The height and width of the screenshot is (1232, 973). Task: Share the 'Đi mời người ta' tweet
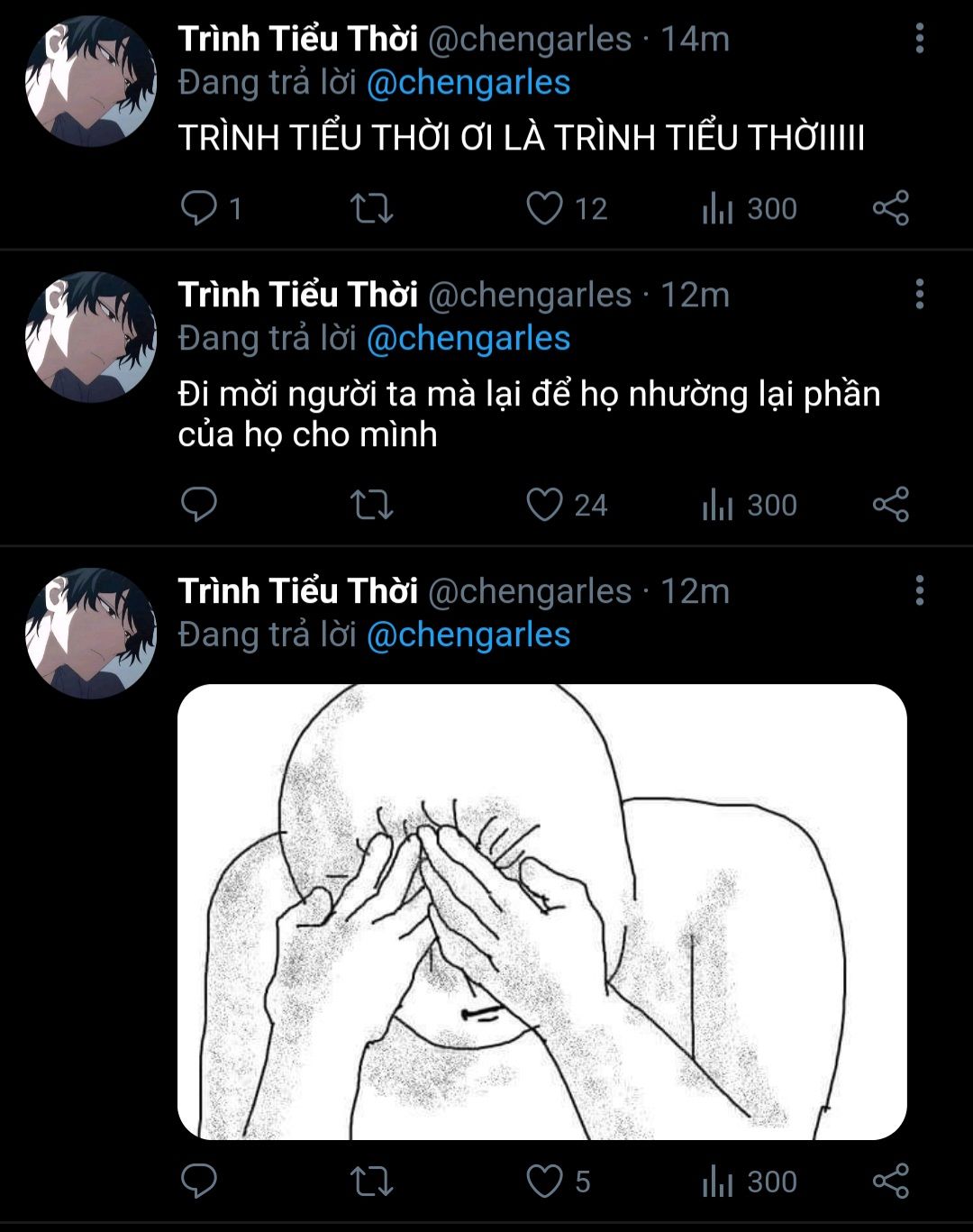pos(890,505)
